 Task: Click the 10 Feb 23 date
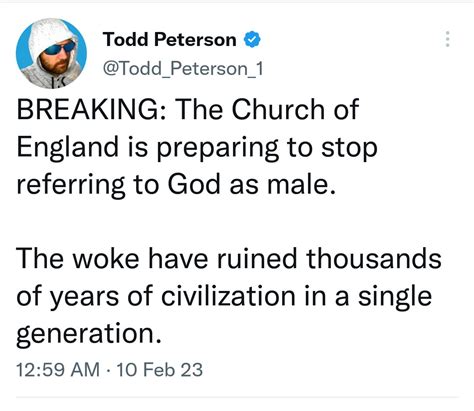click(159, 370)
